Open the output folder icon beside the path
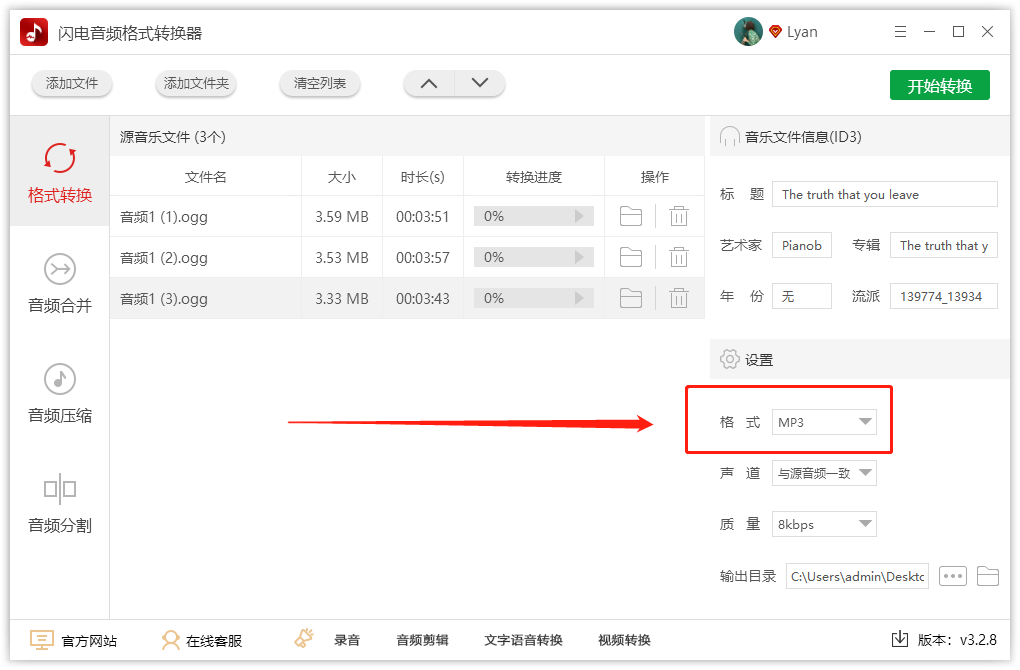The height and width of the screenshot is (670, 1020). [x=987, y=576]
